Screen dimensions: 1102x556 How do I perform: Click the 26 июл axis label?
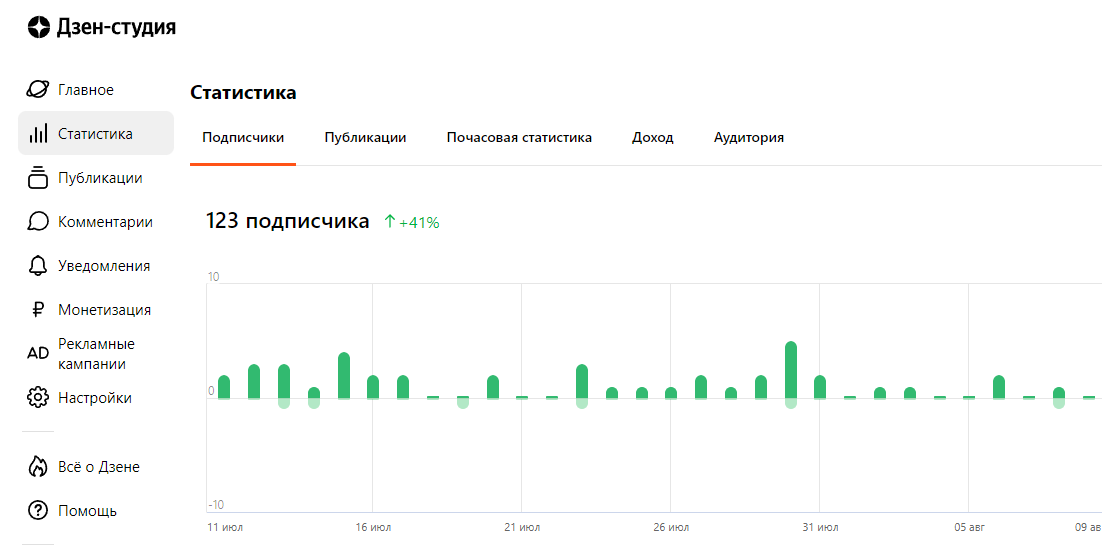[x=672, y=527]
